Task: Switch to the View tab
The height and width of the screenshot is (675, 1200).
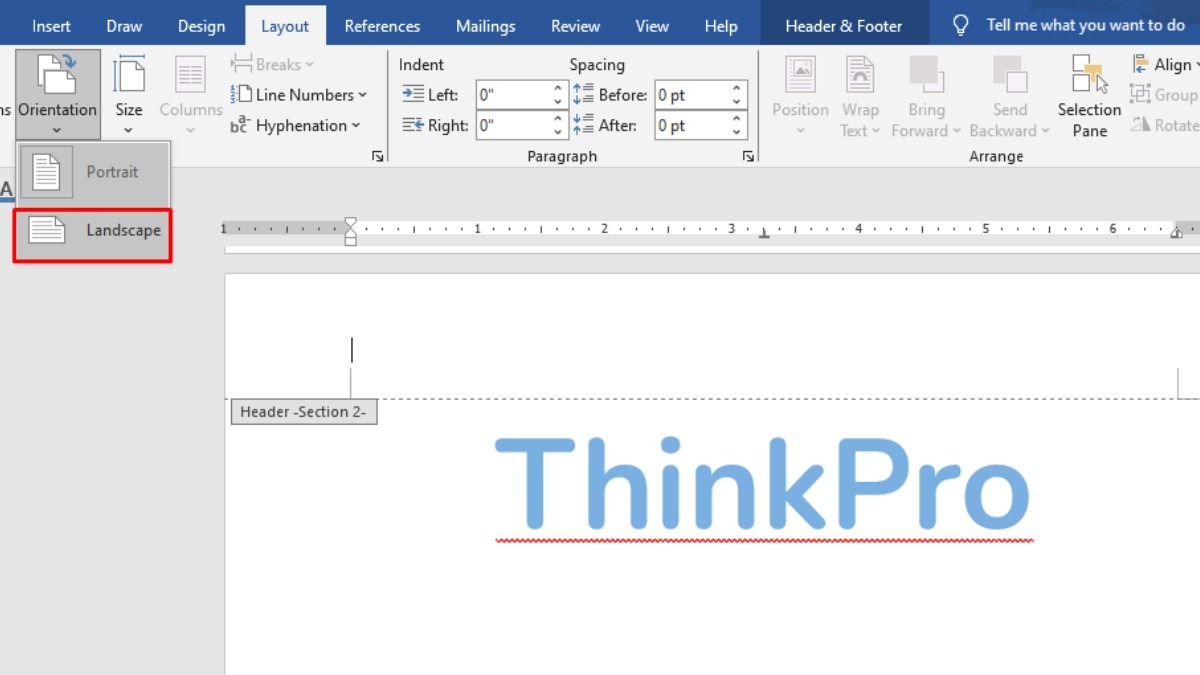Action: click(652, 26)
